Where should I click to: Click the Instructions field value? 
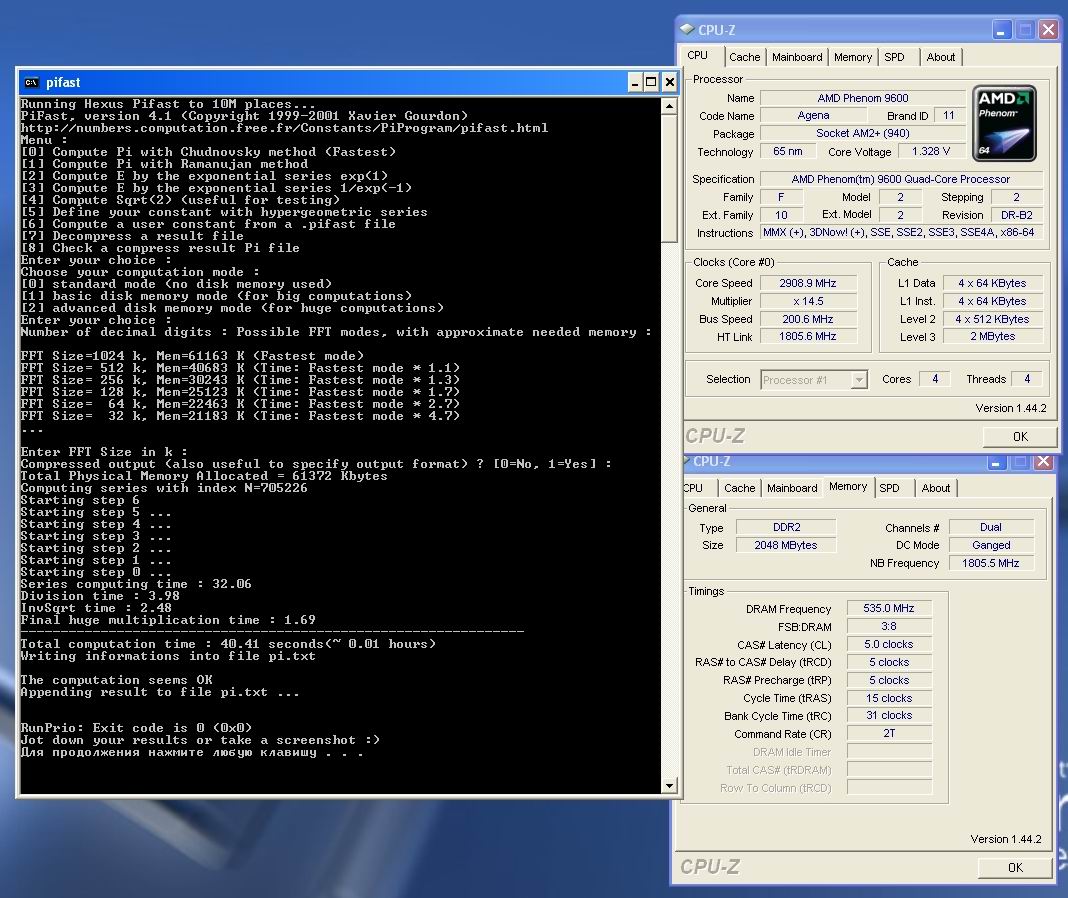click(x=900, y=232)
